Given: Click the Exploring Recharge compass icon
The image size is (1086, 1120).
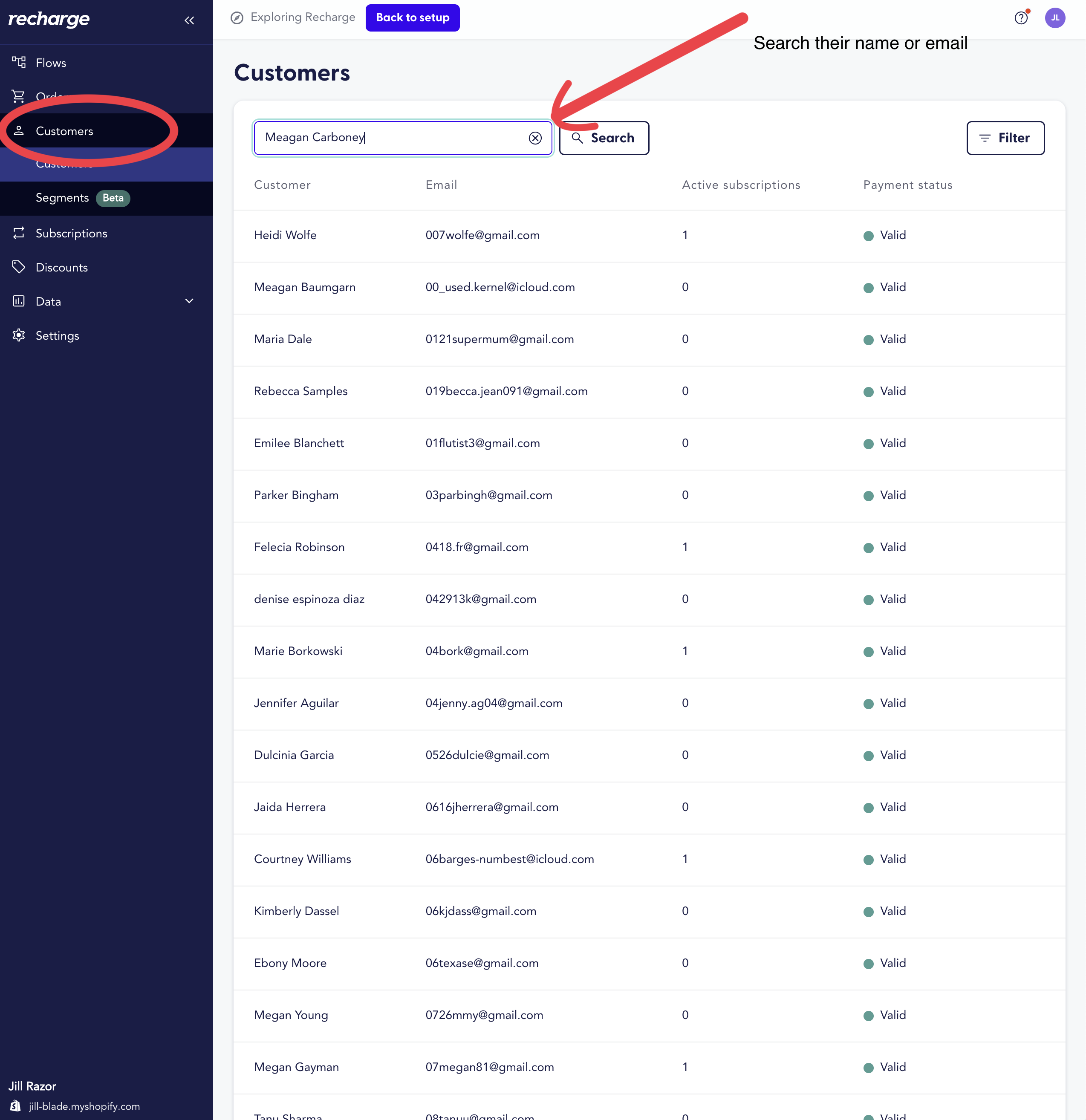Looking at the screenshot, I should coord(237,17).
